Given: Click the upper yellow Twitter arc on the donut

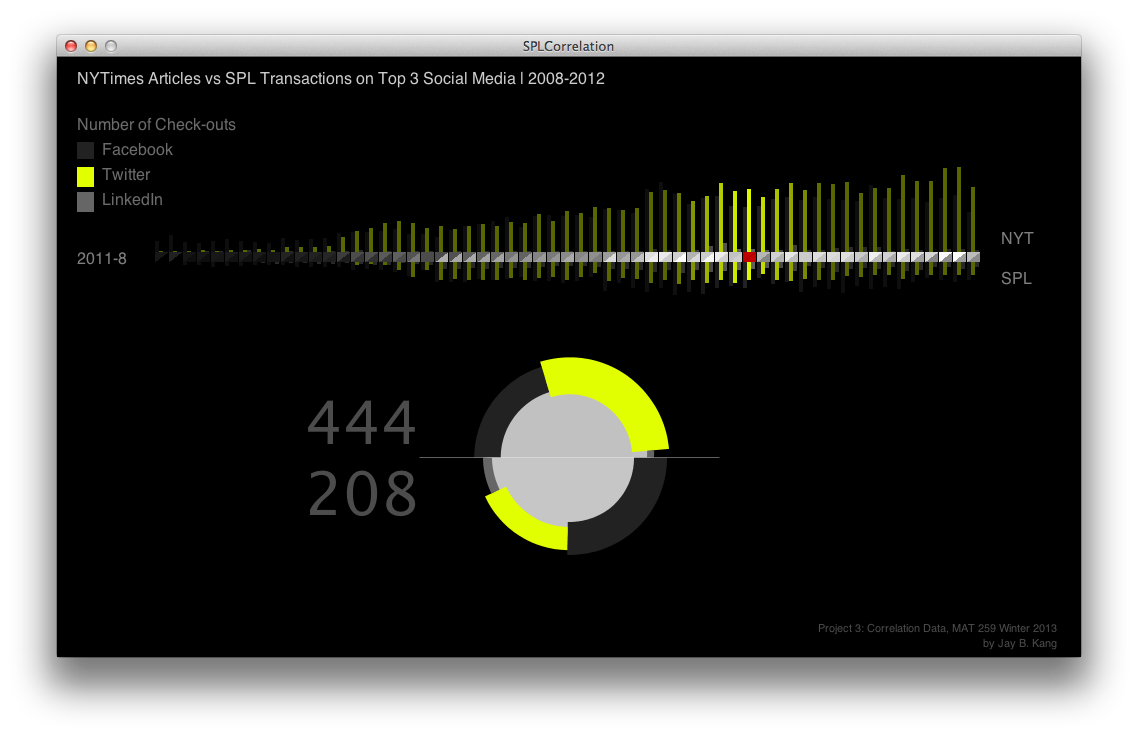Looking at the screenshot, I should 615,395.
